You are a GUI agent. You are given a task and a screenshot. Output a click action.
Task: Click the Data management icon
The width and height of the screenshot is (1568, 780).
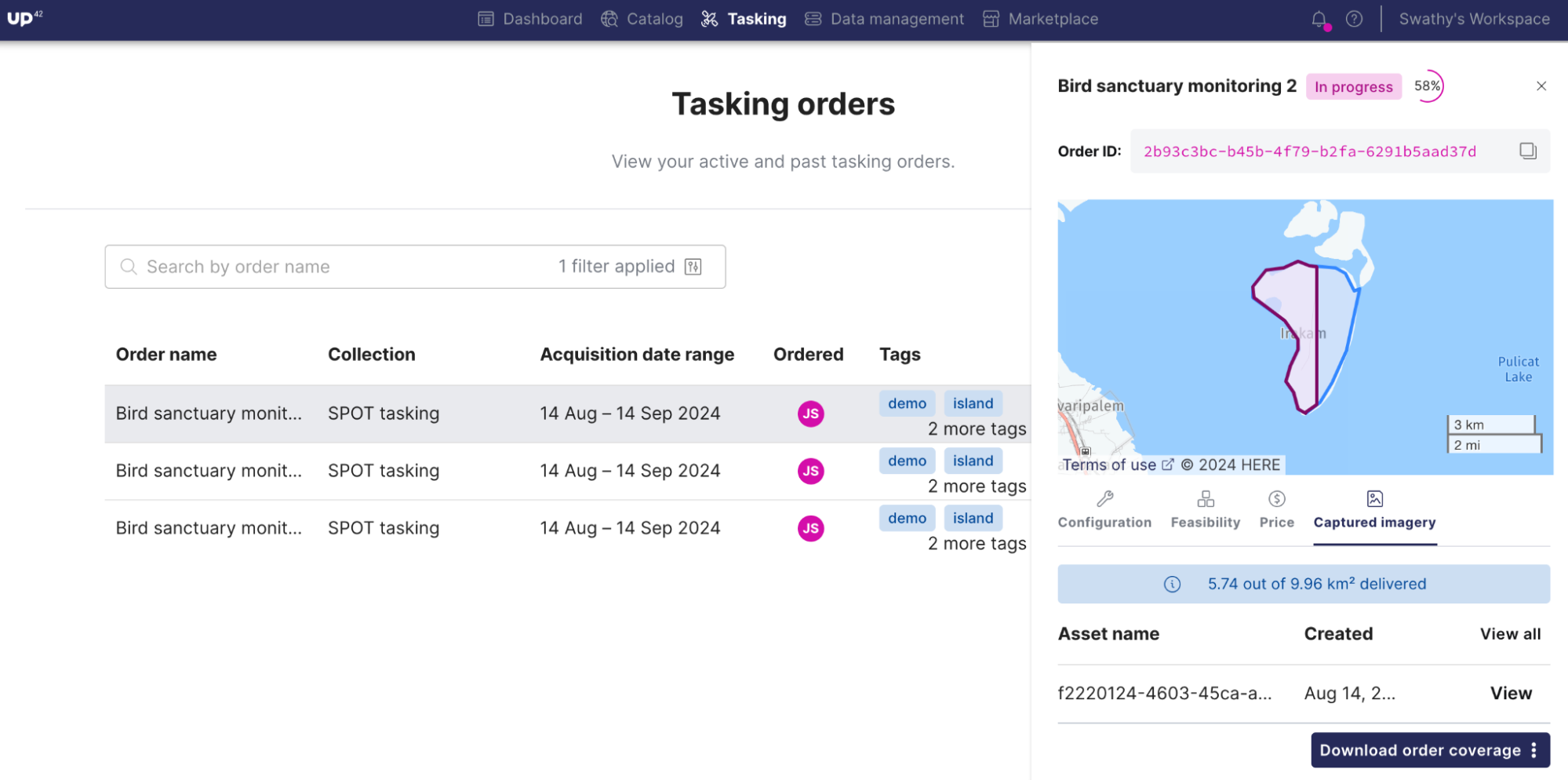coord(813,19)
